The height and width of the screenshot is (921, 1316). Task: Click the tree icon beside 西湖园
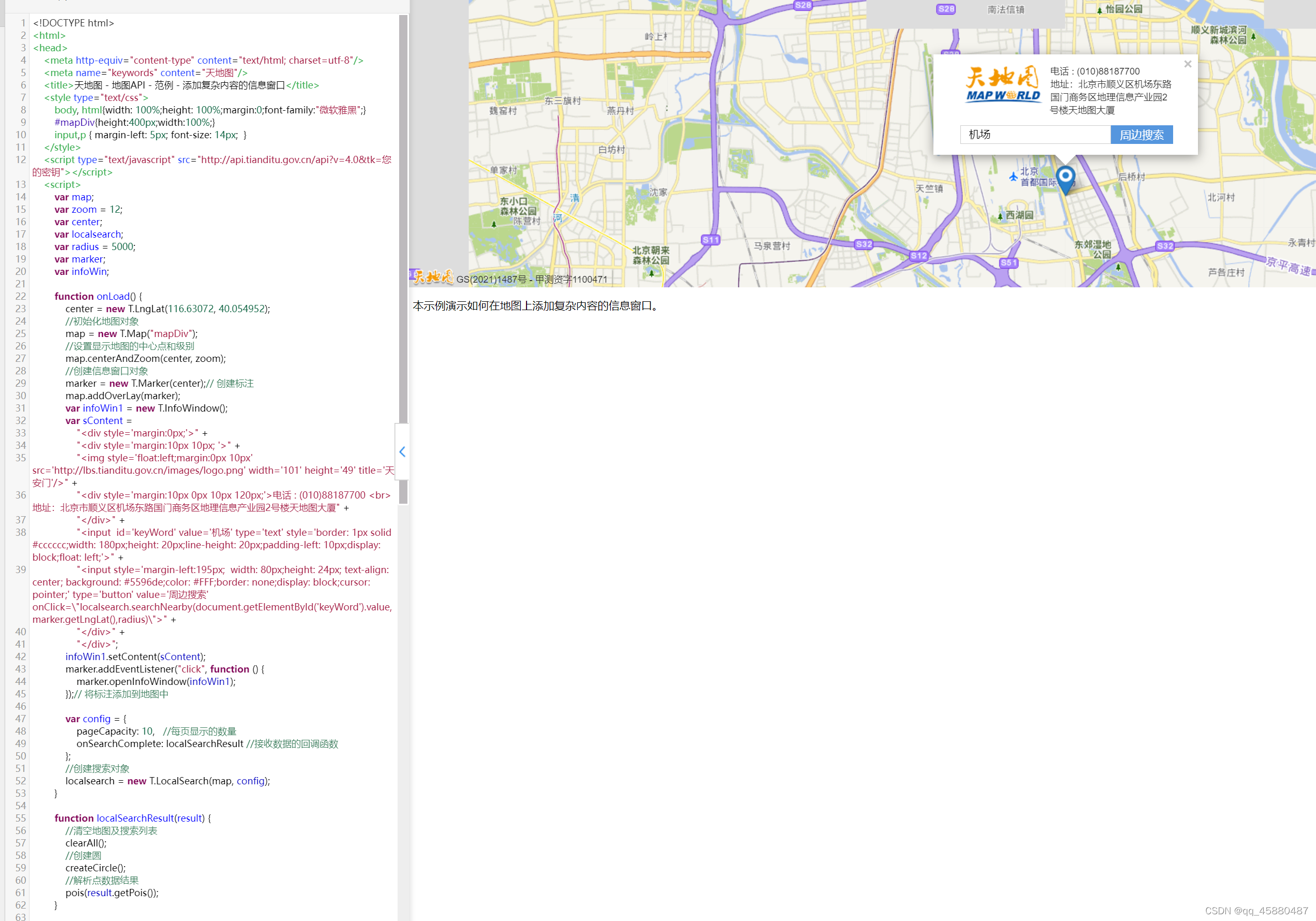pyautogui.click(x=1000, y=216)
